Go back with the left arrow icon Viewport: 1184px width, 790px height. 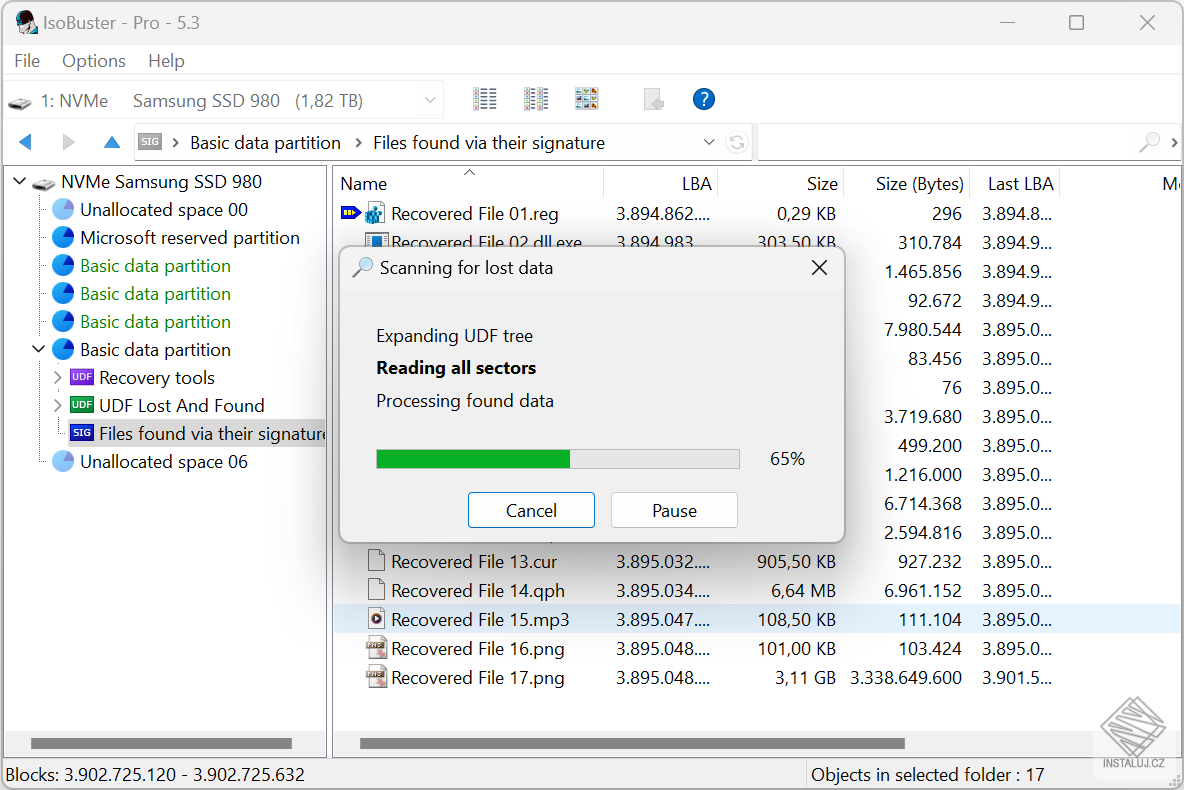coord(26,142)
